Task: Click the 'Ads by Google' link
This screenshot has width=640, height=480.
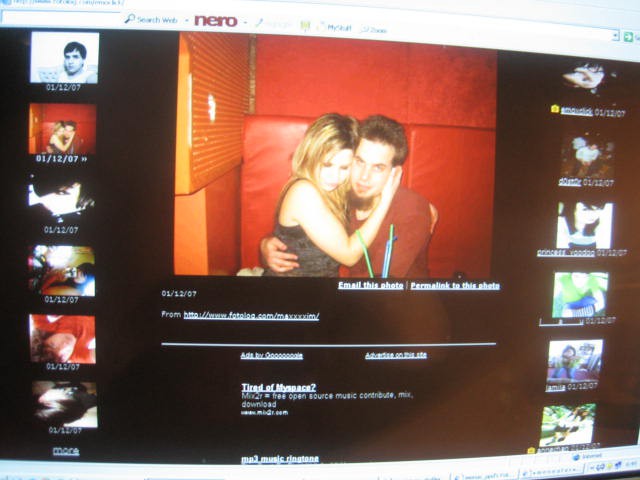Action: point(272,356)
